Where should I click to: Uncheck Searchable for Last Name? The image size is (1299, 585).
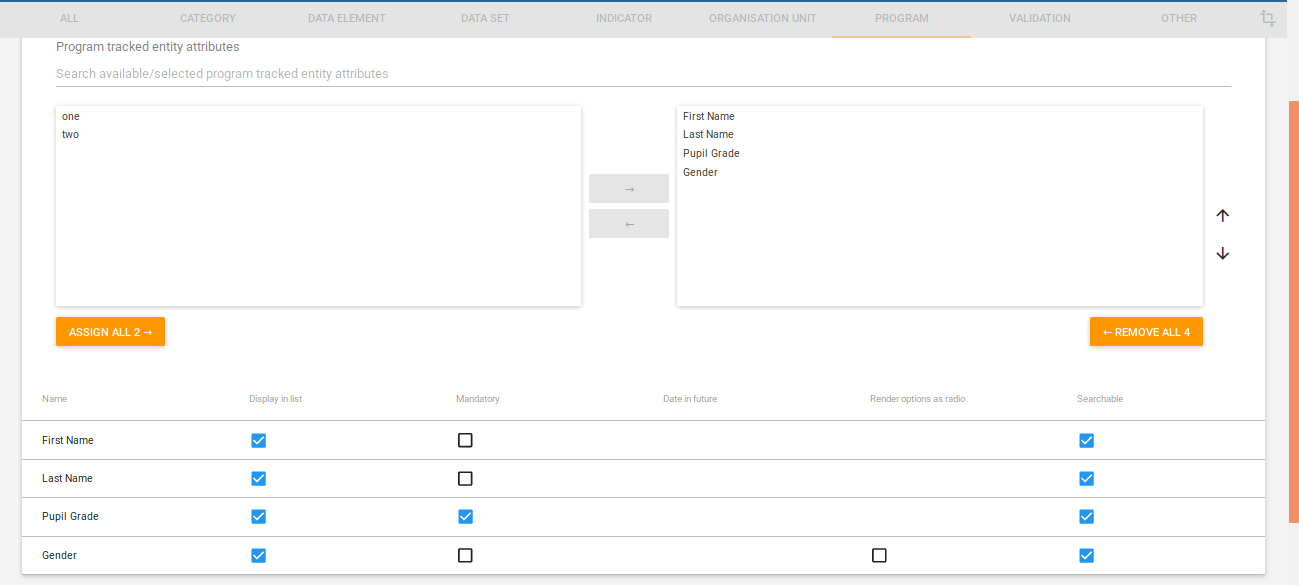coord(1086,478)
